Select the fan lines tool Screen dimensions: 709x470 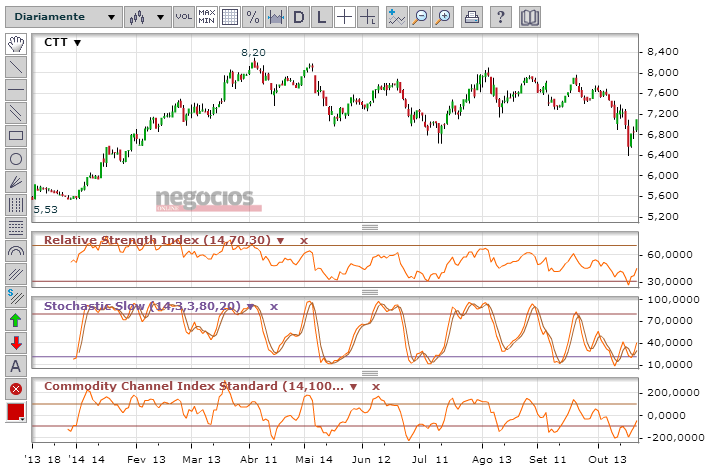click(x=16, y=182)
